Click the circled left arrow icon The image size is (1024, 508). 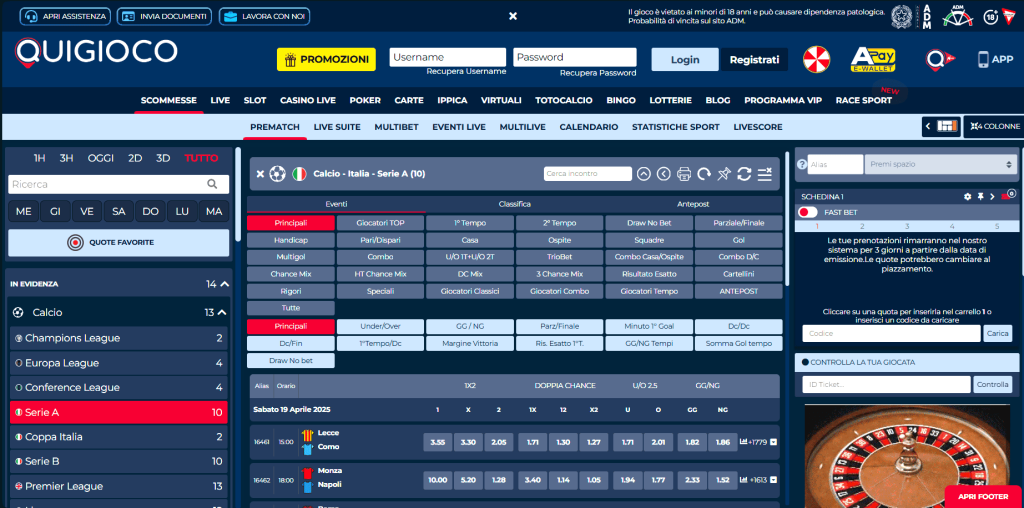tap(664, 174)
